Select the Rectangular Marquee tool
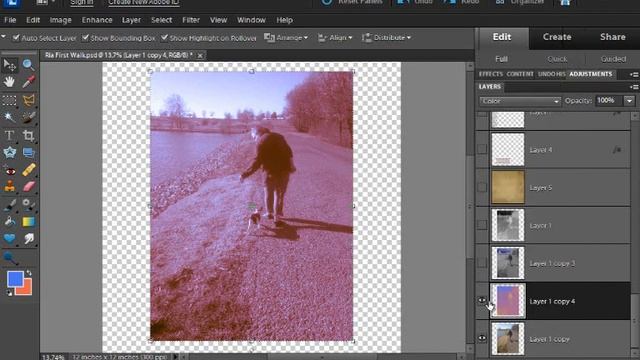Viewport: 640px width, 360px height. (9, 100)
